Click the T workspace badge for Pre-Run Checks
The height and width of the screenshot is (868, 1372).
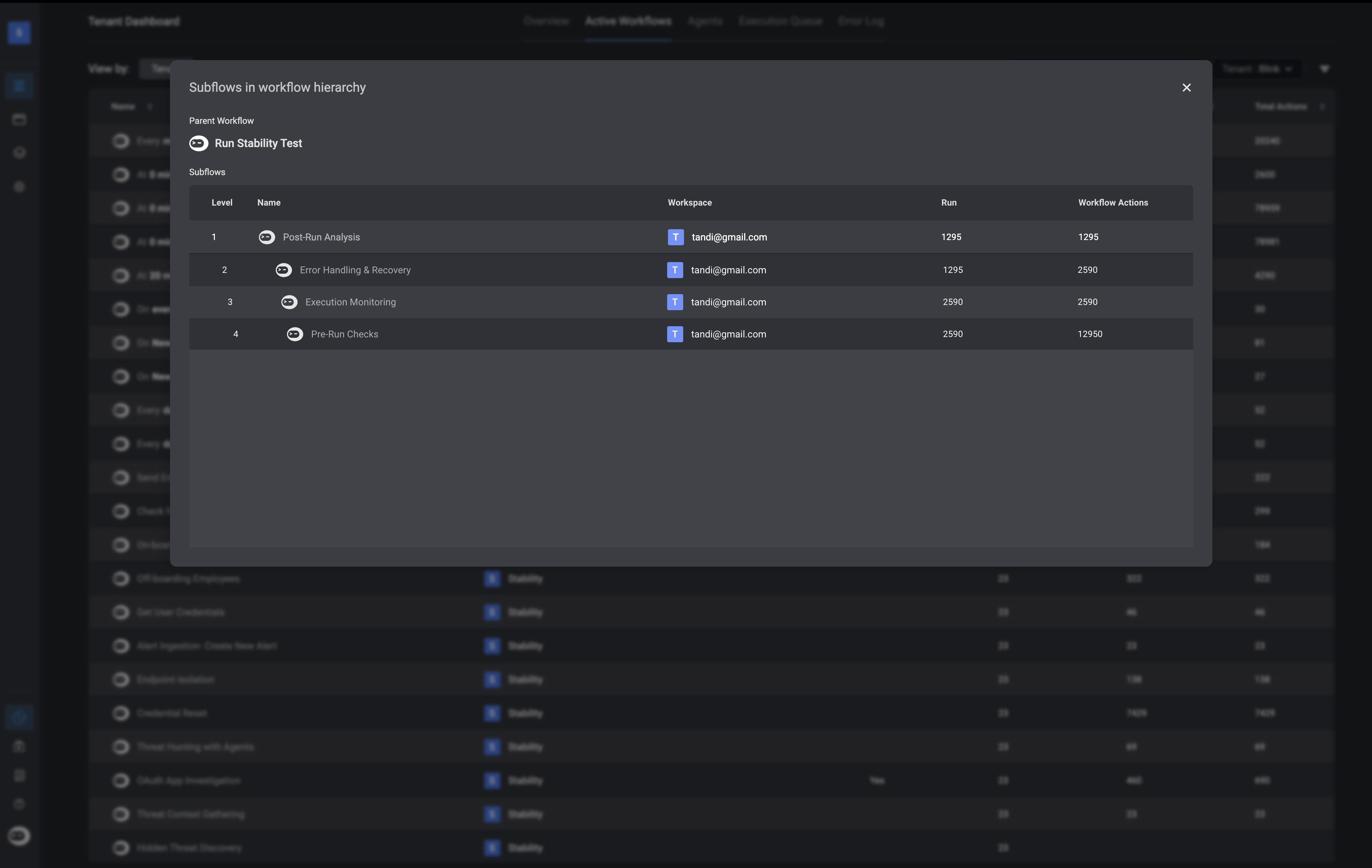tap(675, 334)
